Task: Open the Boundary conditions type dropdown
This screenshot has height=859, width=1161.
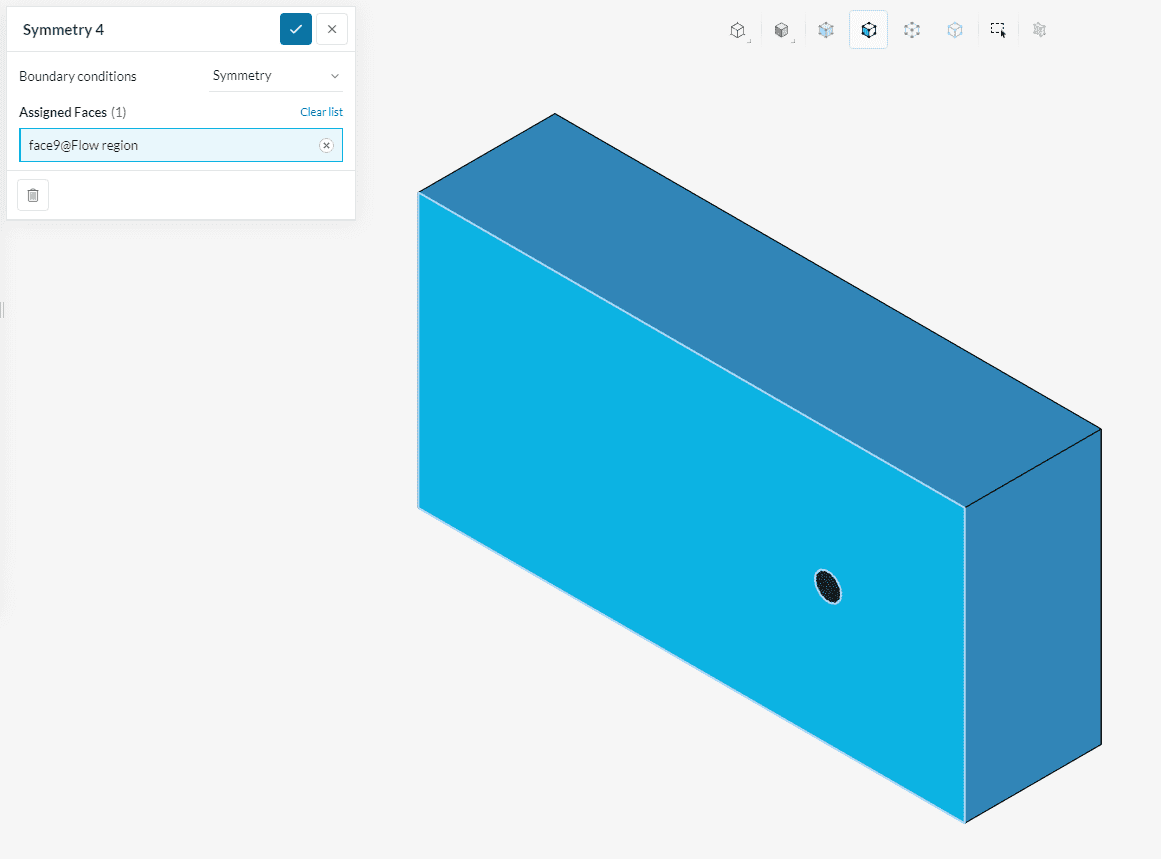Action: pyautogui.click(x=276, y=76)
